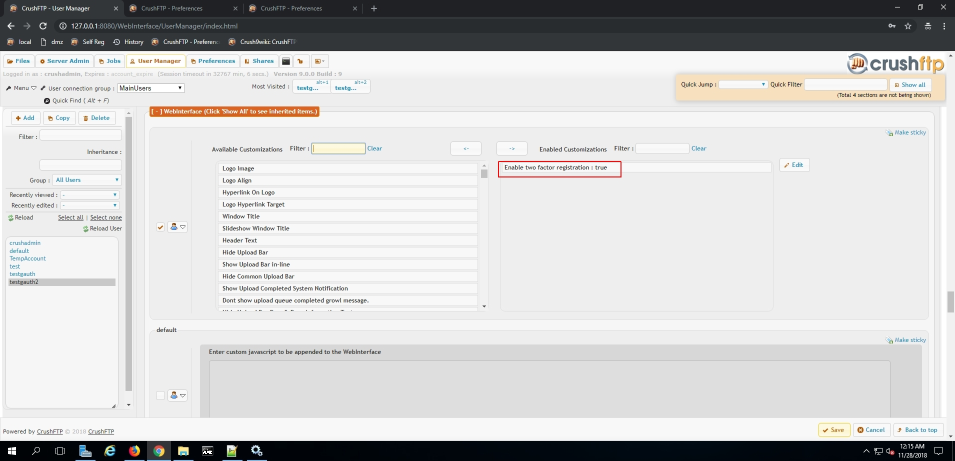Go to the Jobs tab
955x461 pixels.
[x=110, y=61]
